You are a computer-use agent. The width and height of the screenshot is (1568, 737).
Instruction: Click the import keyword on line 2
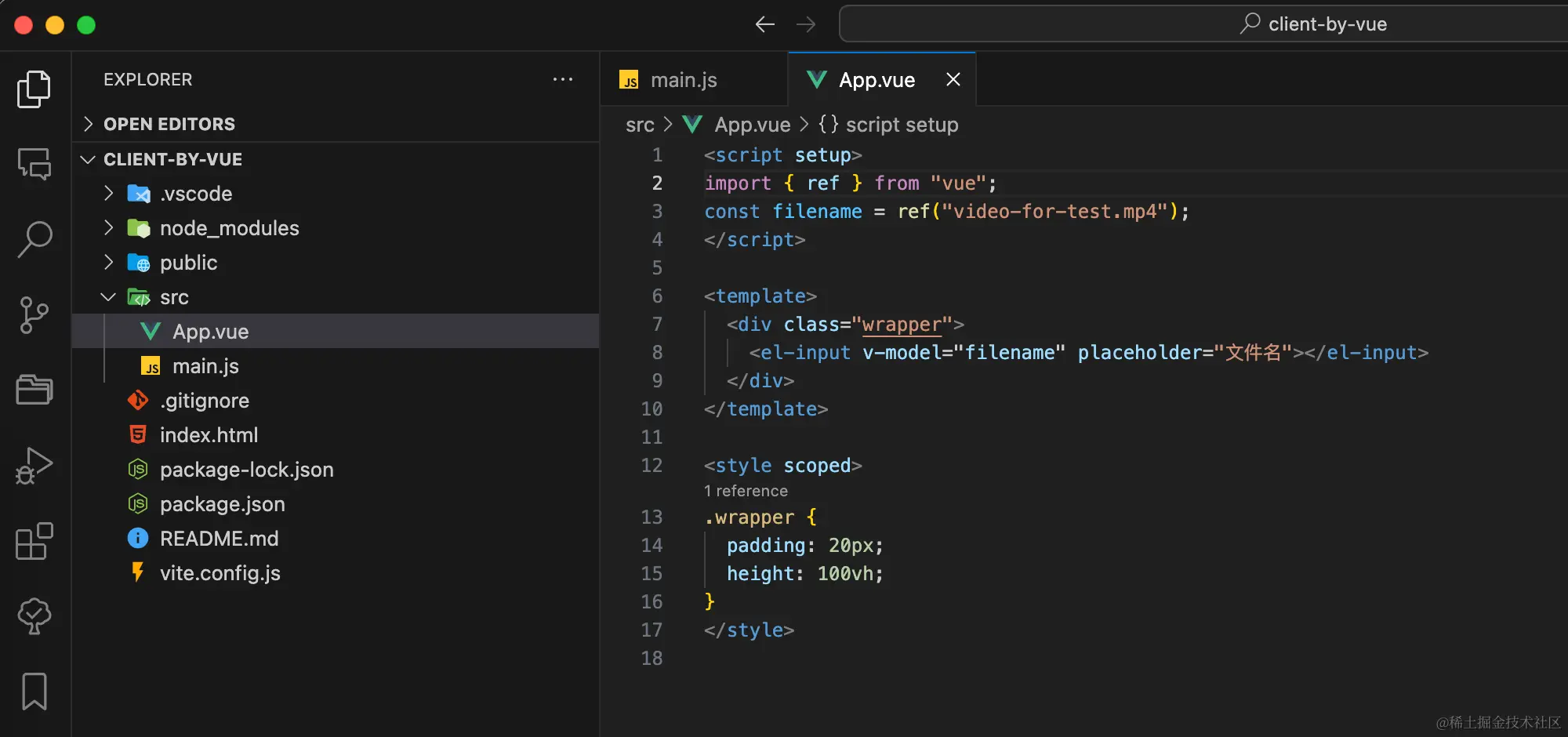pos(738,183)
